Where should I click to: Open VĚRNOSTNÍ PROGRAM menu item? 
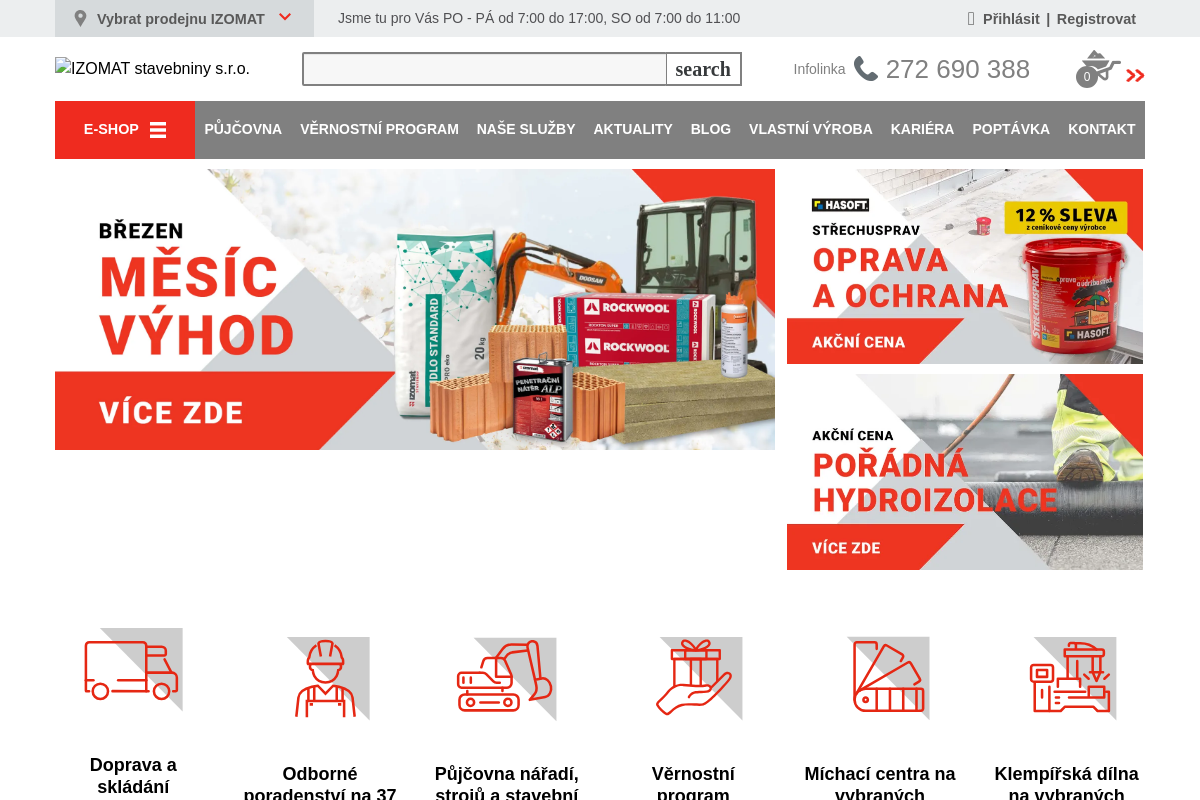(379, 129)
